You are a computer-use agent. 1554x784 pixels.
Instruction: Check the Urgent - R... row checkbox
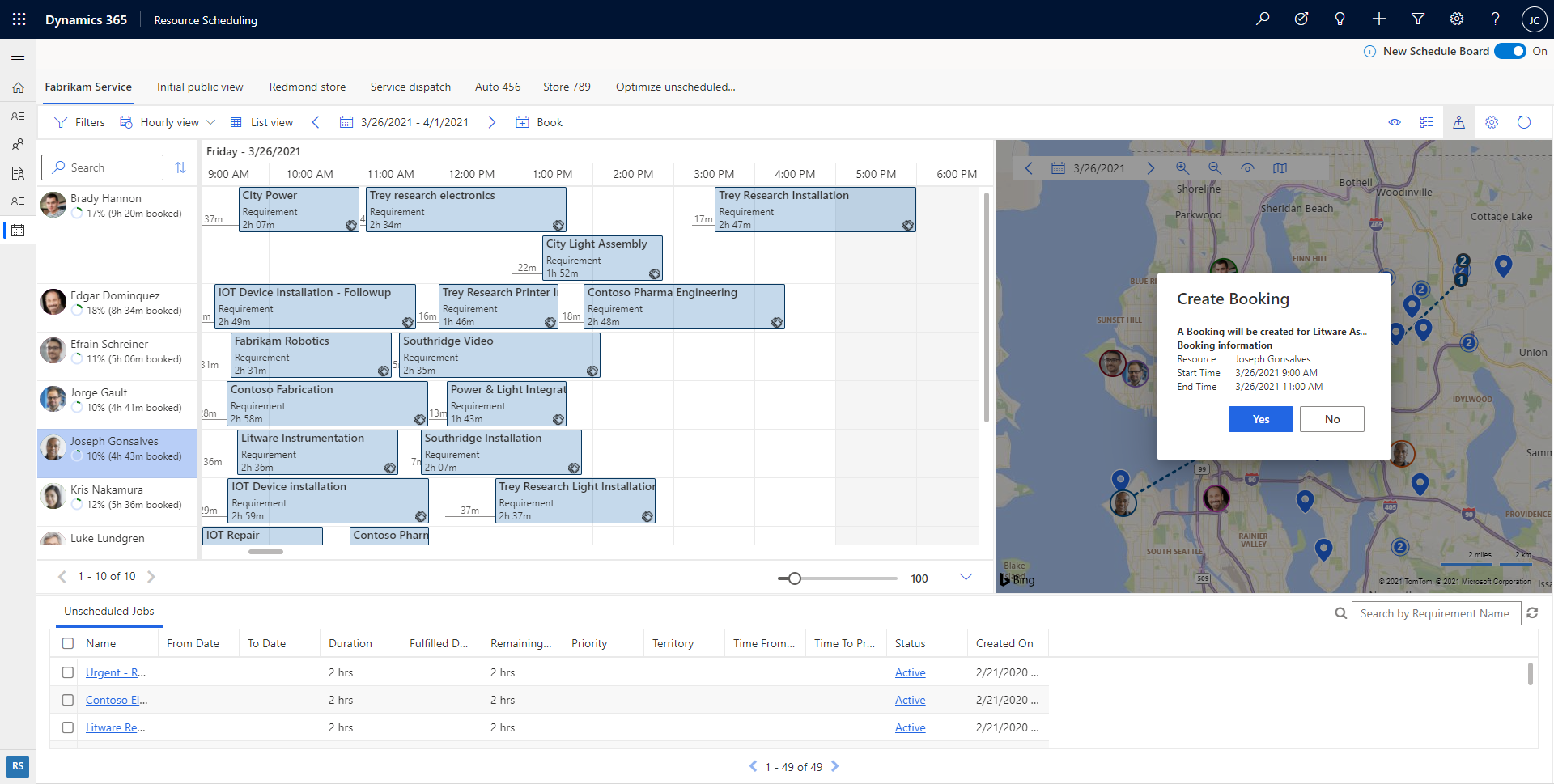(68, 672)
